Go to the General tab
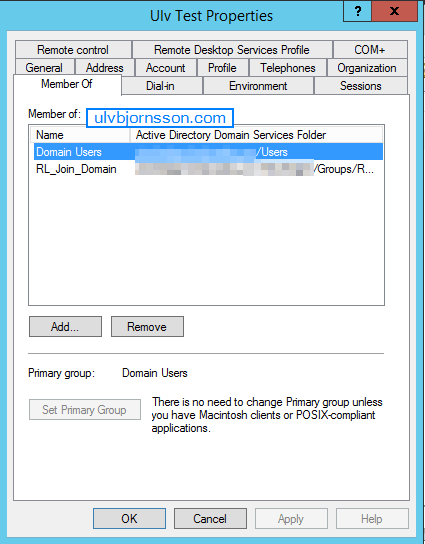This screenshot has height=544, width=425. point(44,68)
